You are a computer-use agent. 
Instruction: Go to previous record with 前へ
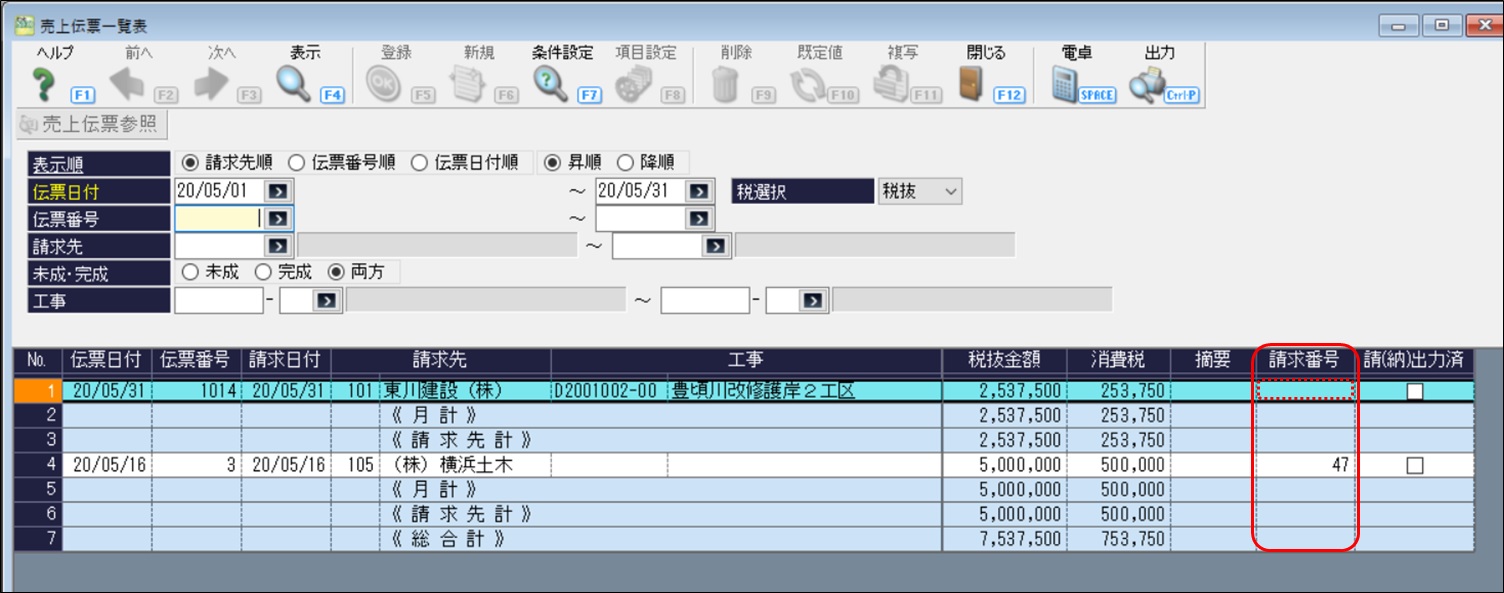point(127,85)
